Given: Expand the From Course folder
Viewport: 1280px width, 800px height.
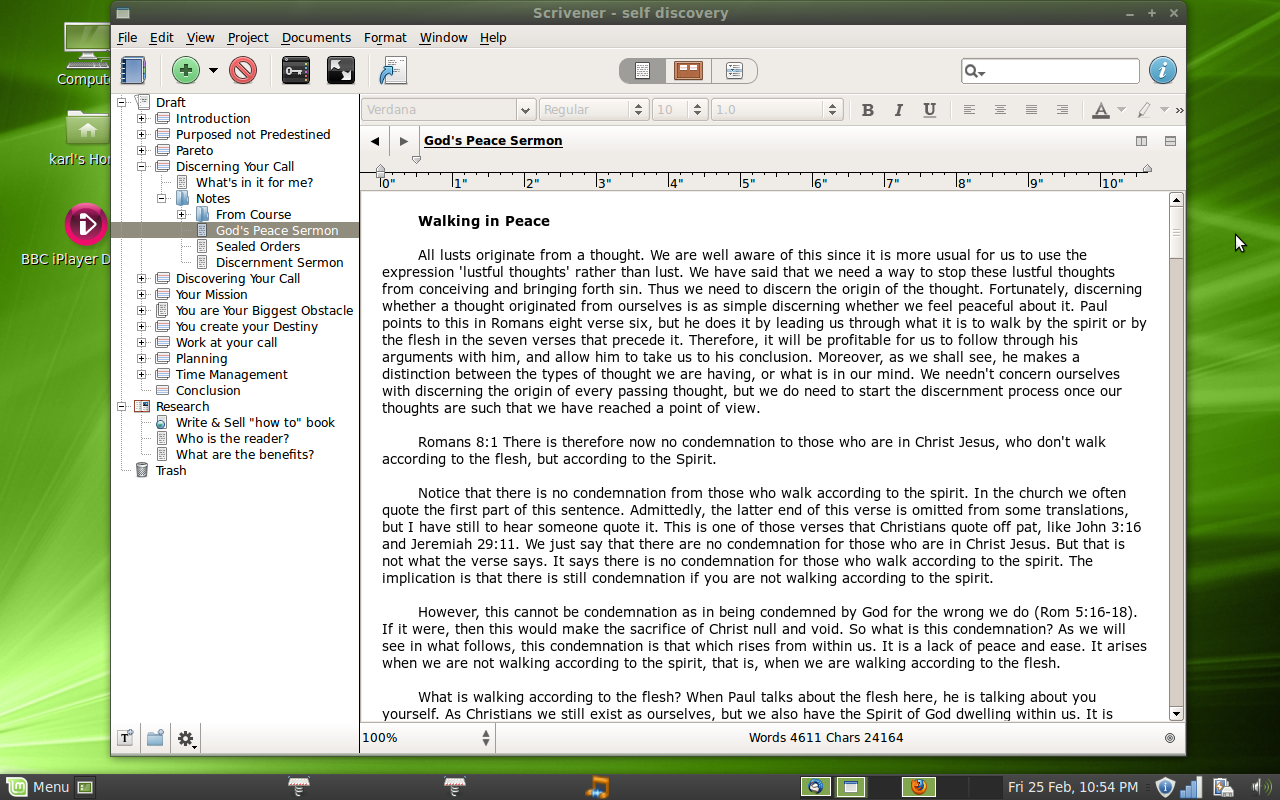Looking at the screenshot, I should pos(182,214).
